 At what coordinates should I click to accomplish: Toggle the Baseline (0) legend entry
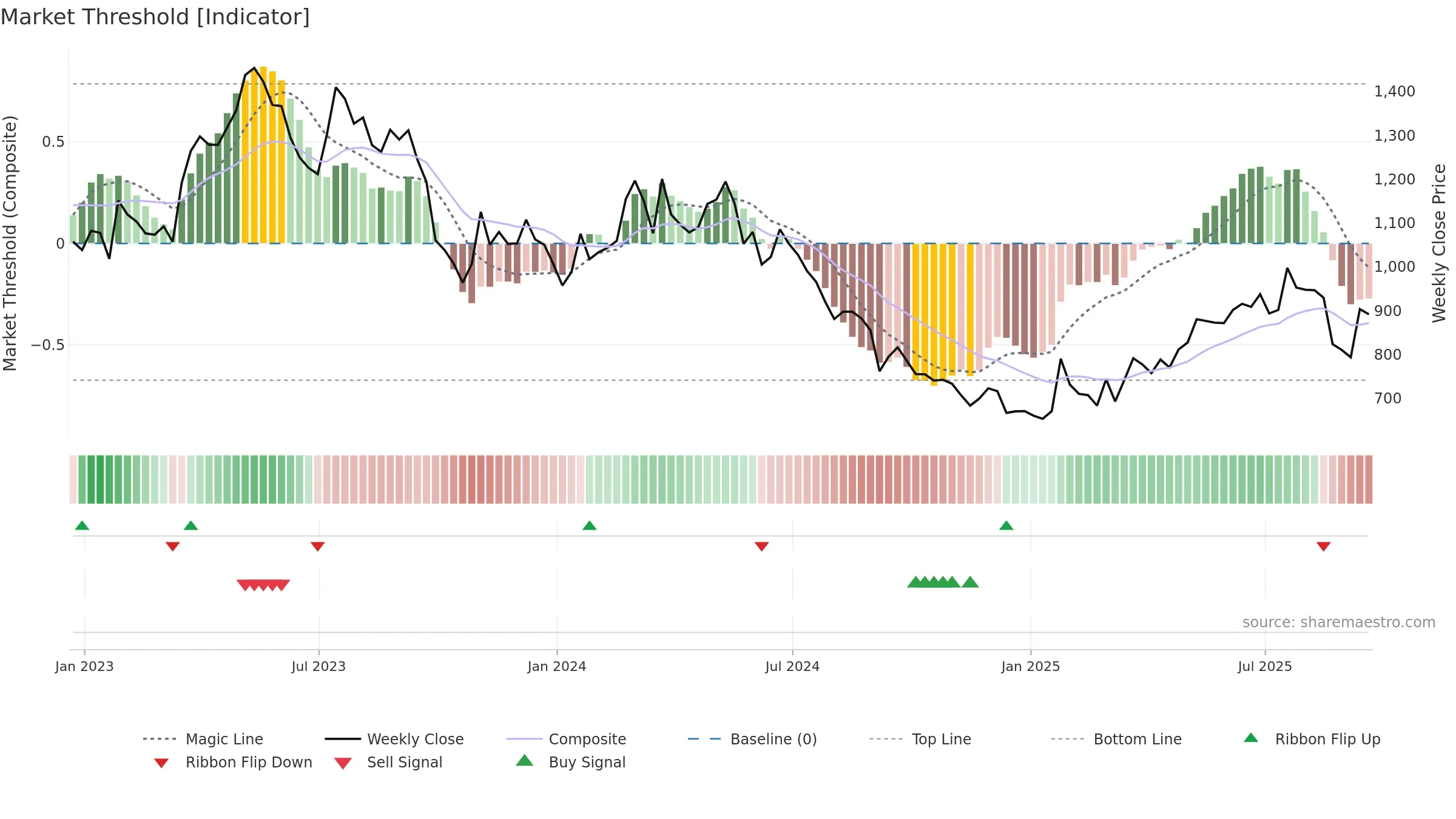tap(752, 739)
